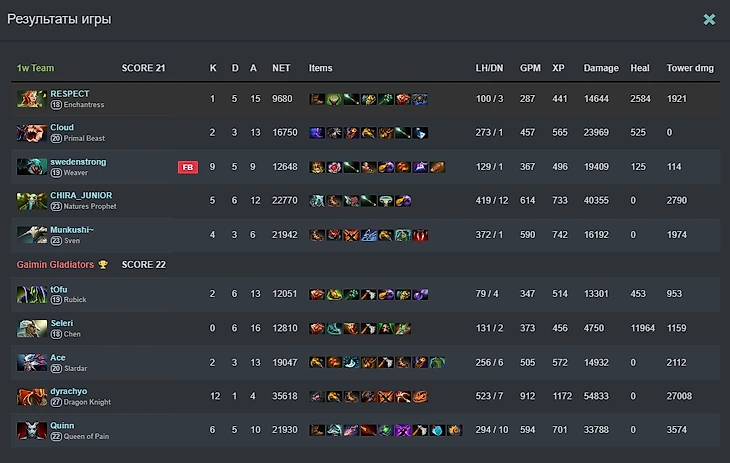Click the Dragon Knight hero portrait
Viewport: 730px width, 463px height.
[32, 396]
